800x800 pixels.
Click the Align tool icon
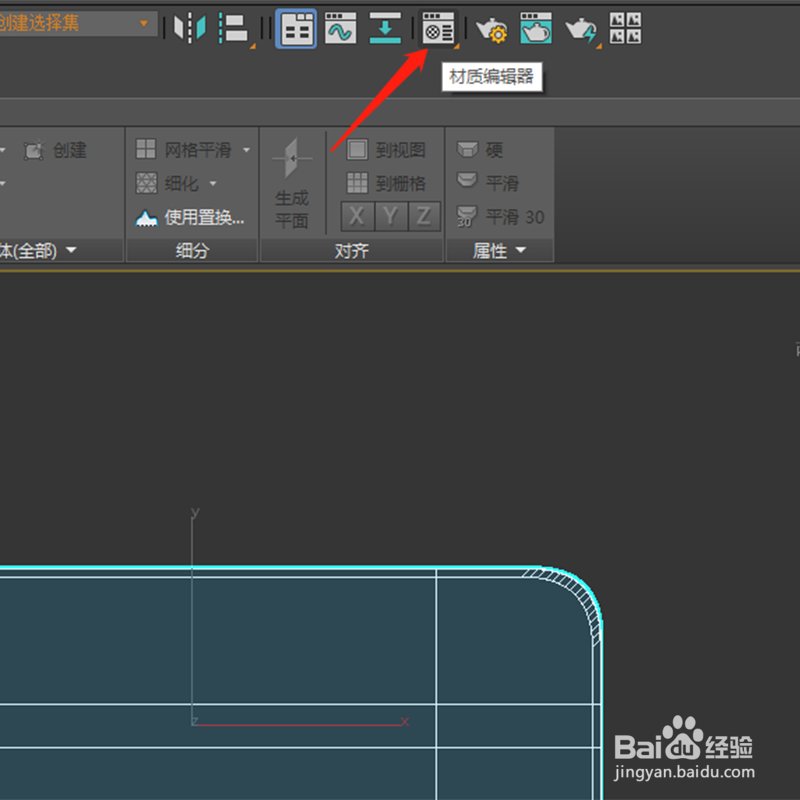[234, 29]
